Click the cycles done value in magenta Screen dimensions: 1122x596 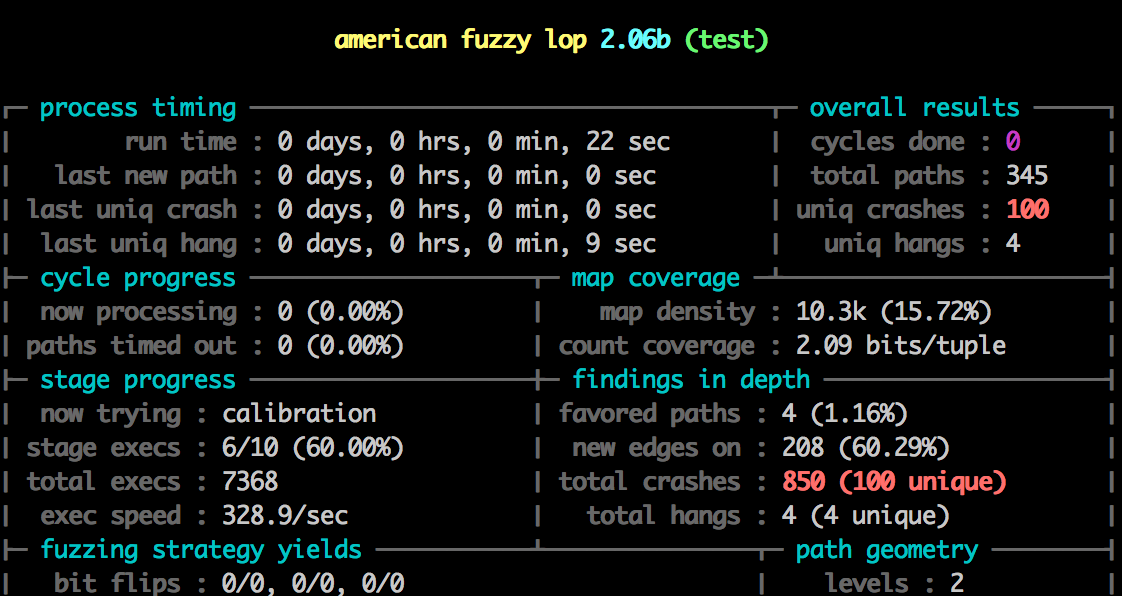click(1012, 142)
